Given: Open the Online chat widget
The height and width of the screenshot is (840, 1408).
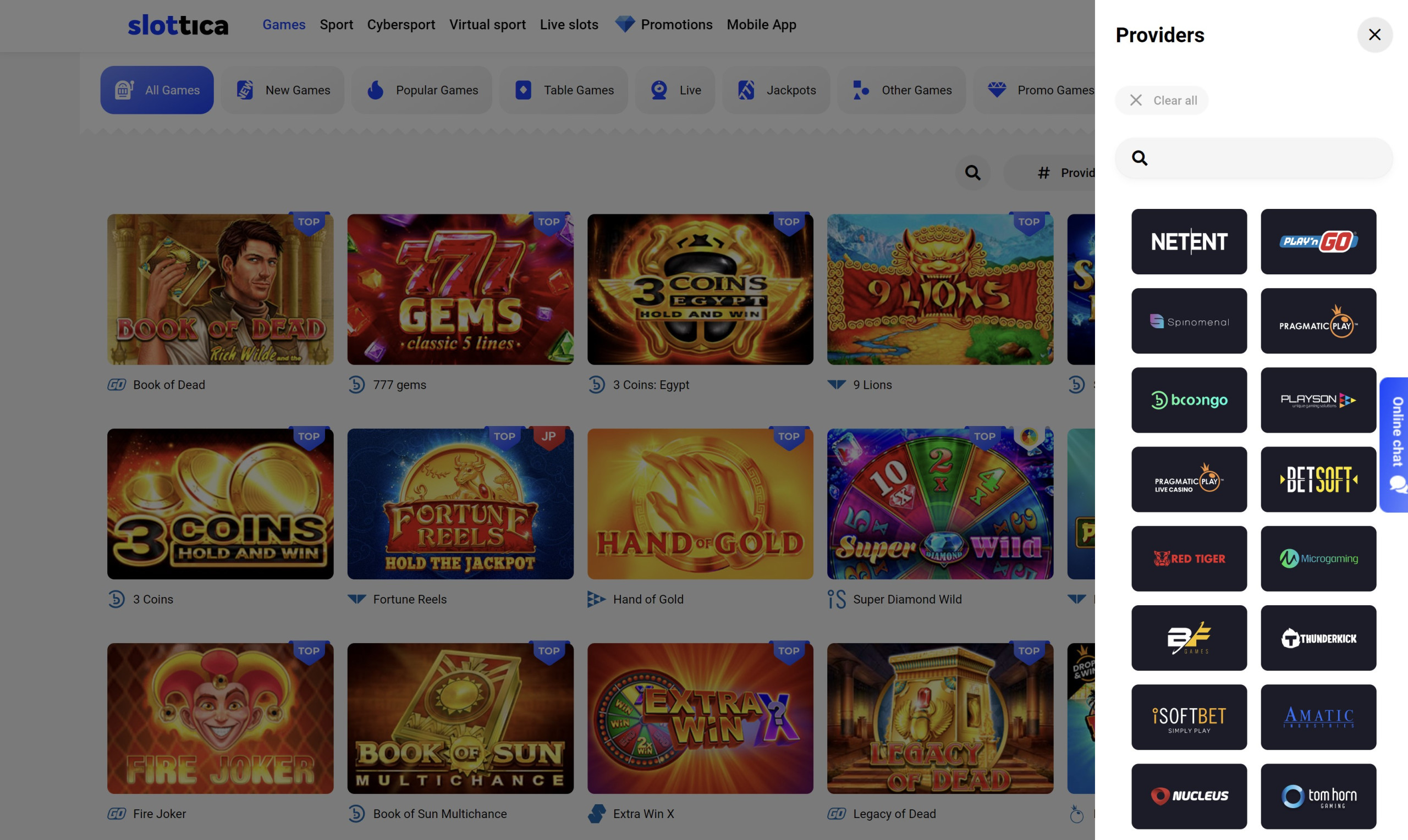Looking at the screenshot, I should coord(1394,445).
